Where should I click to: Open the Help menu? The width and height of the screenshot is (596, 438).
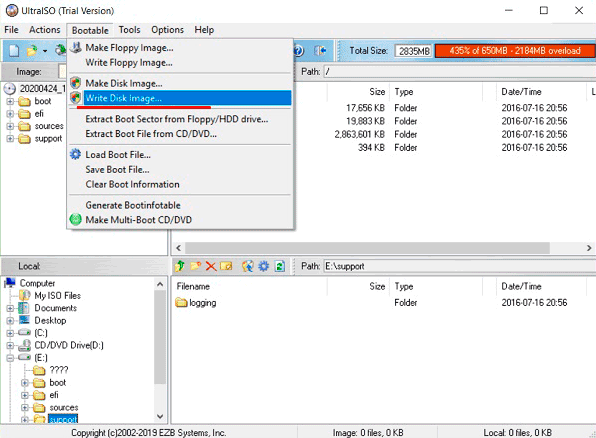[x=204, y=30]
